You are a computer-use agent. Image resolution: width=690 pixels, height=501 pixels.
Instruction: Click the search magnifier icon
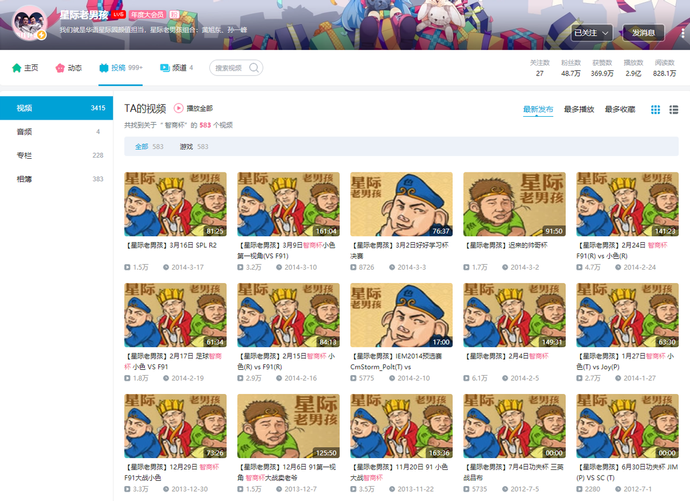[x=254, y=68]
